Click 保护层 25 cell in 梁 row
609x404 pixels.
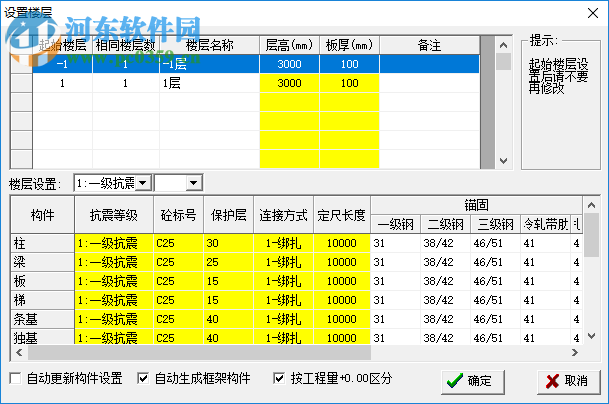coord(229,262)
